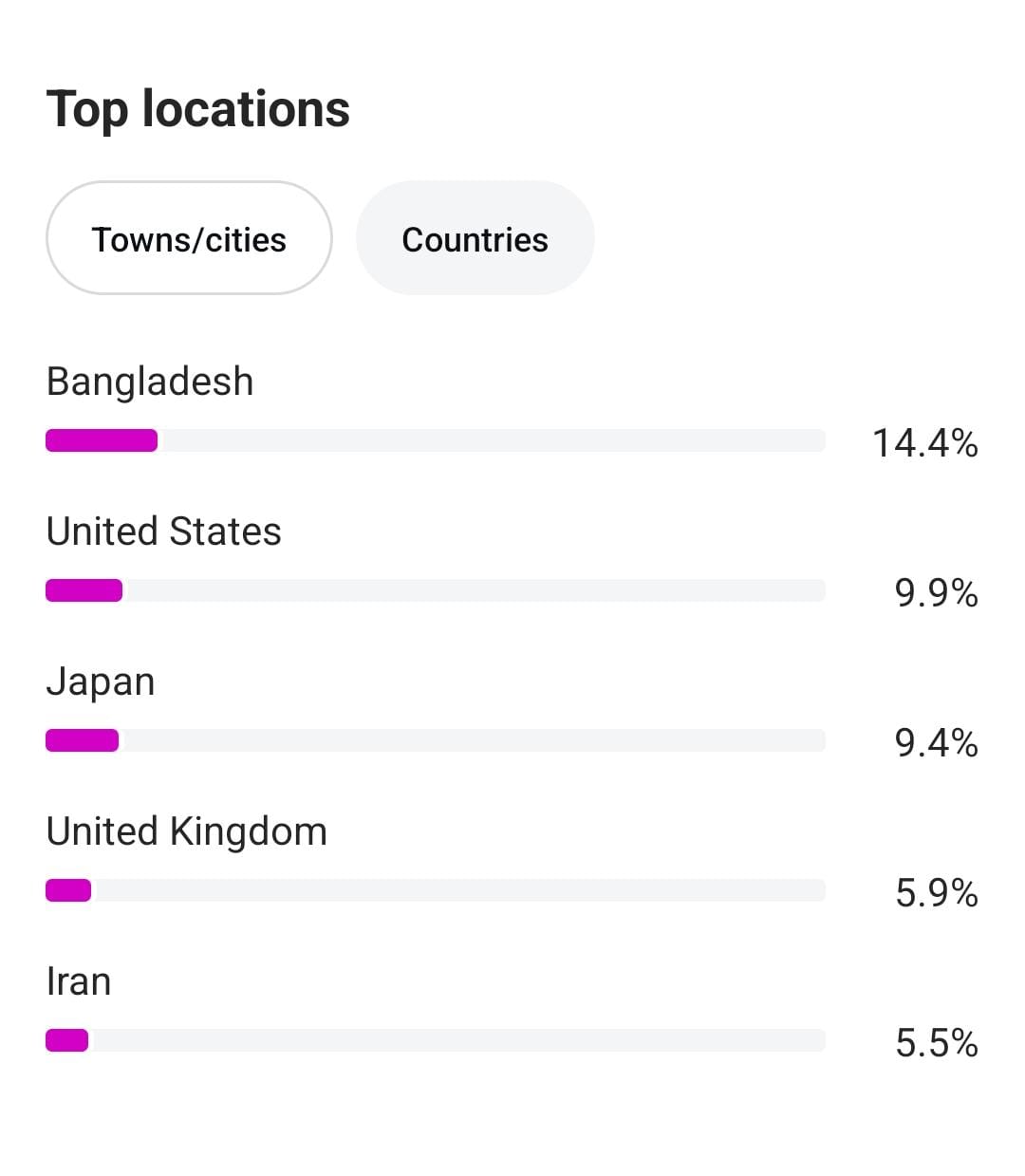
Task: Click the 5.5% value for Iran
Action: [x=936, y=1043]
